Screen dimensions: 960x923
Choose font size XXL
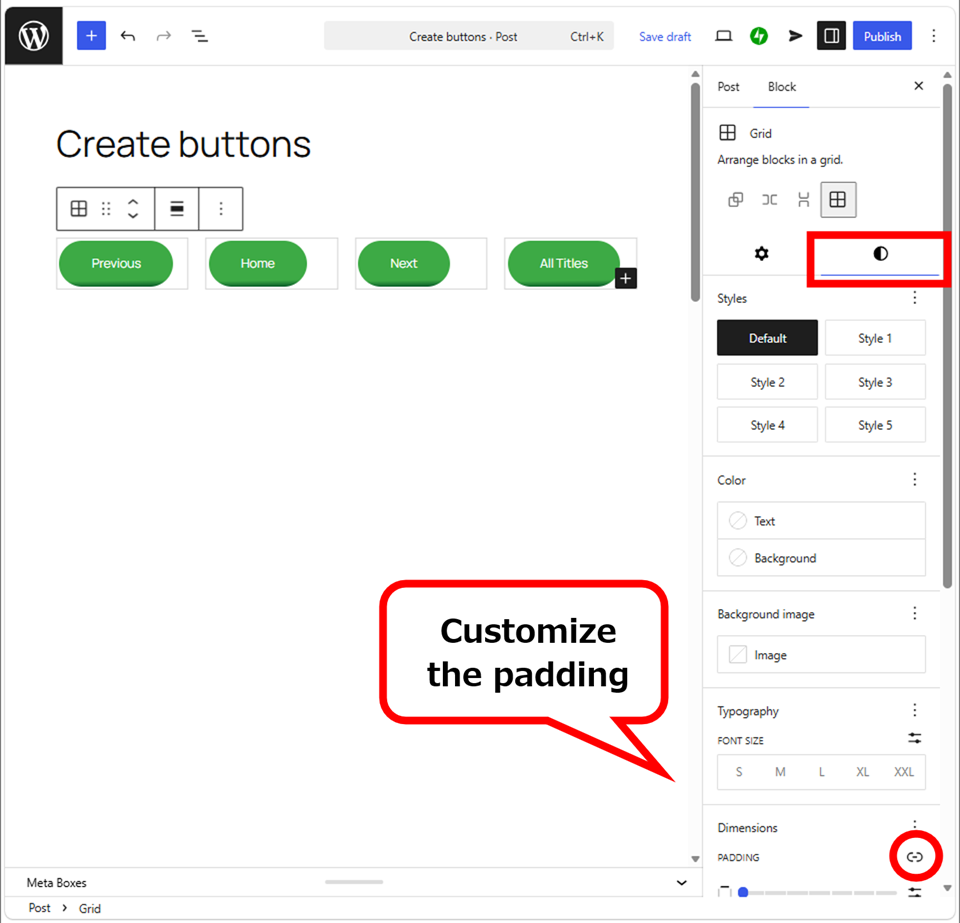(x=904, y=772)
